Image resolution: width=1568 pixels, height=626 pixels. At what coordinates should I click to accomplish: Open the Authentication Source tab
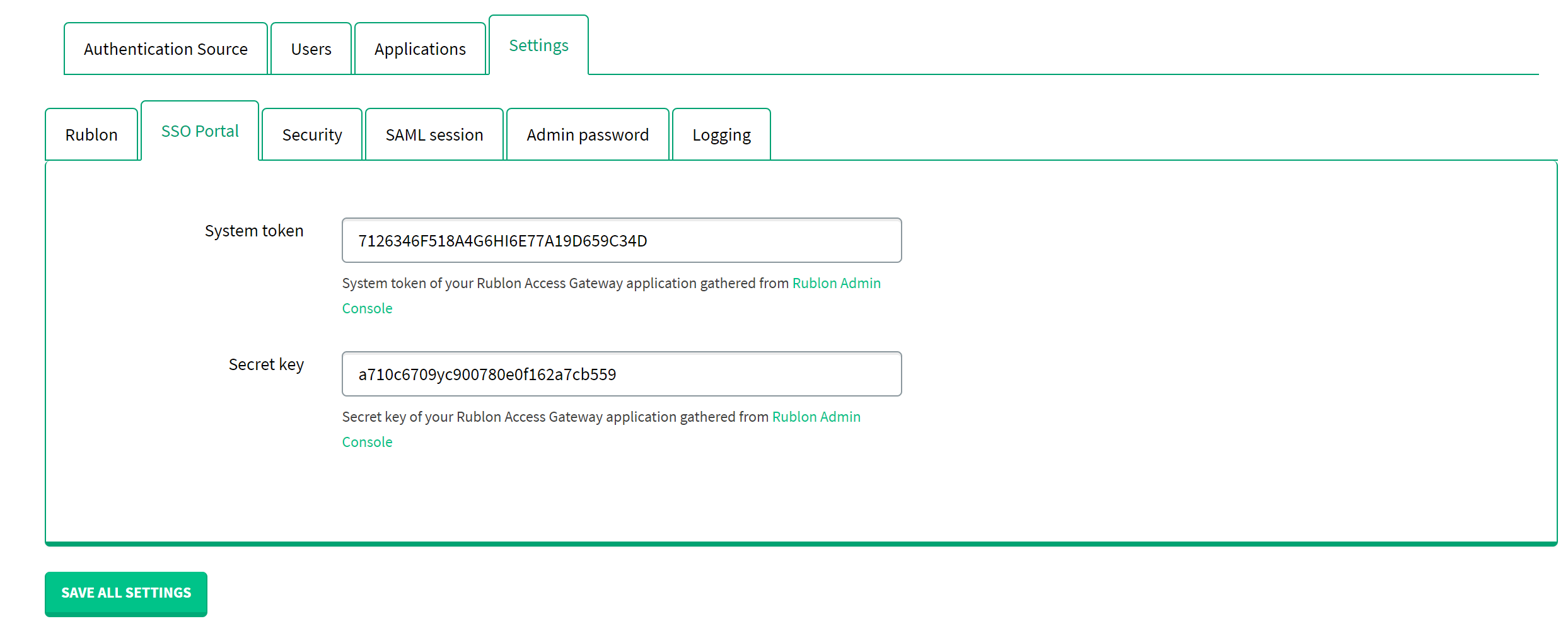(165, 49)
